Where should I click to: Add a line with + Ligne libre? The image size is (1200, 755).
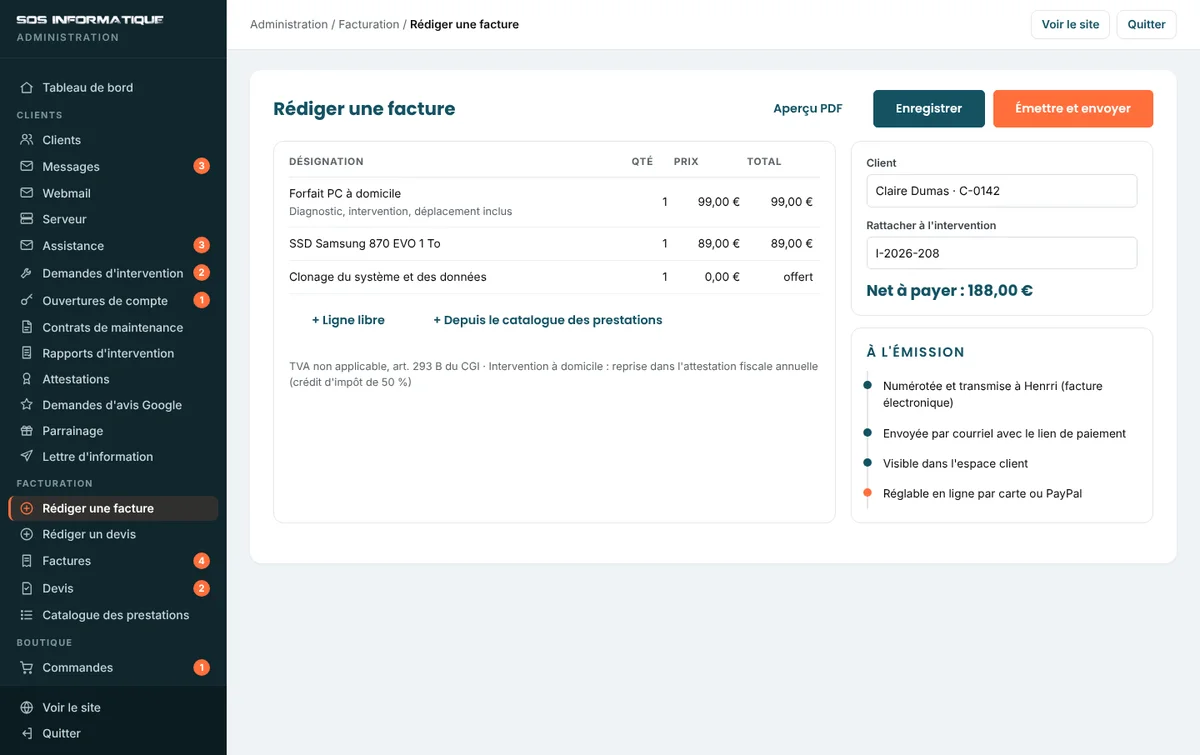click(x=348, y=320)
